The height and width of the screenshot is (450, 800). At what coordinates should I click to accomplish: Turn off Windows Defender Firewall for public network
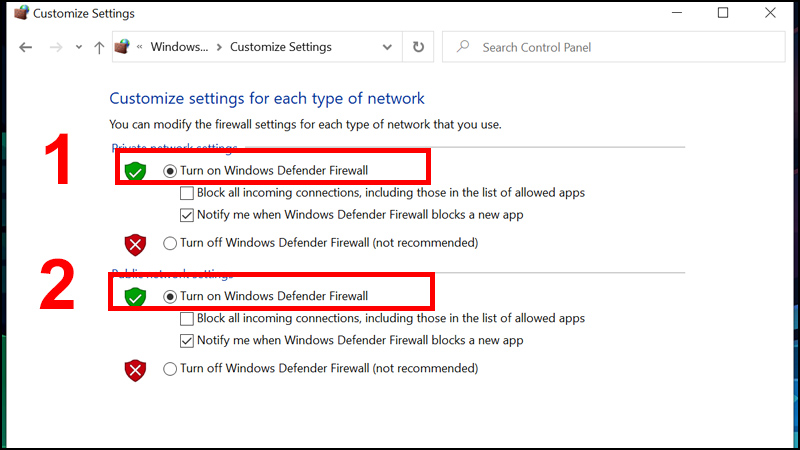point(170,369)
